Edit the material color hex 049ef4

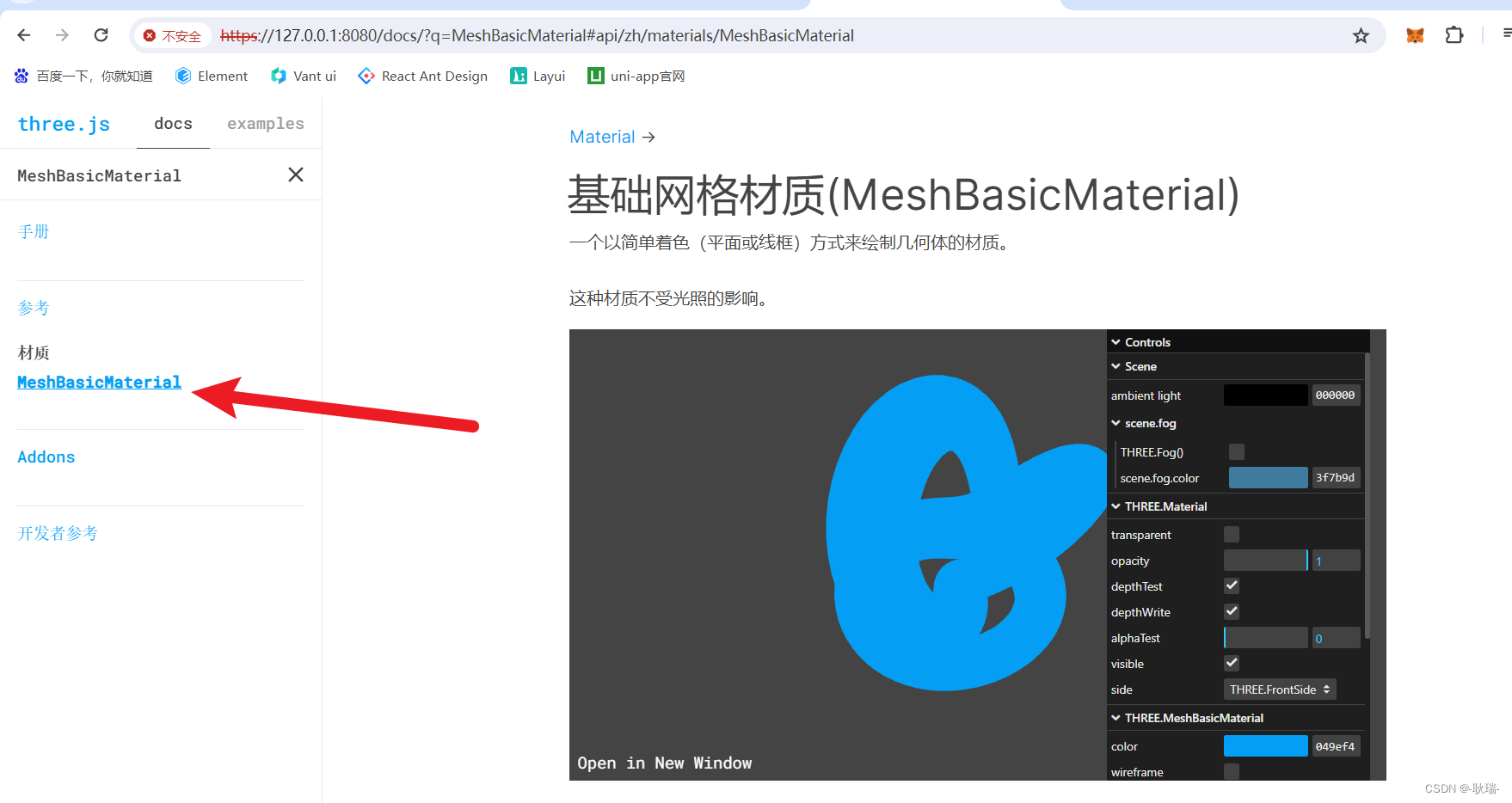[1337, 746]
